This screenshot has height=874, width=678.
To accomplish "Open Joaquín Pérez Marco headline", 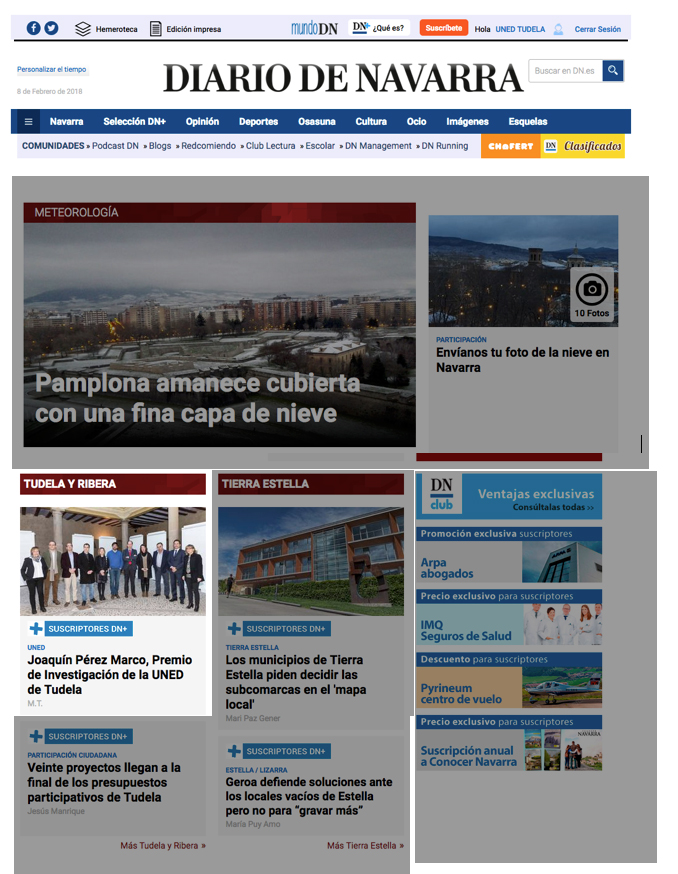I will click(110, 674).
